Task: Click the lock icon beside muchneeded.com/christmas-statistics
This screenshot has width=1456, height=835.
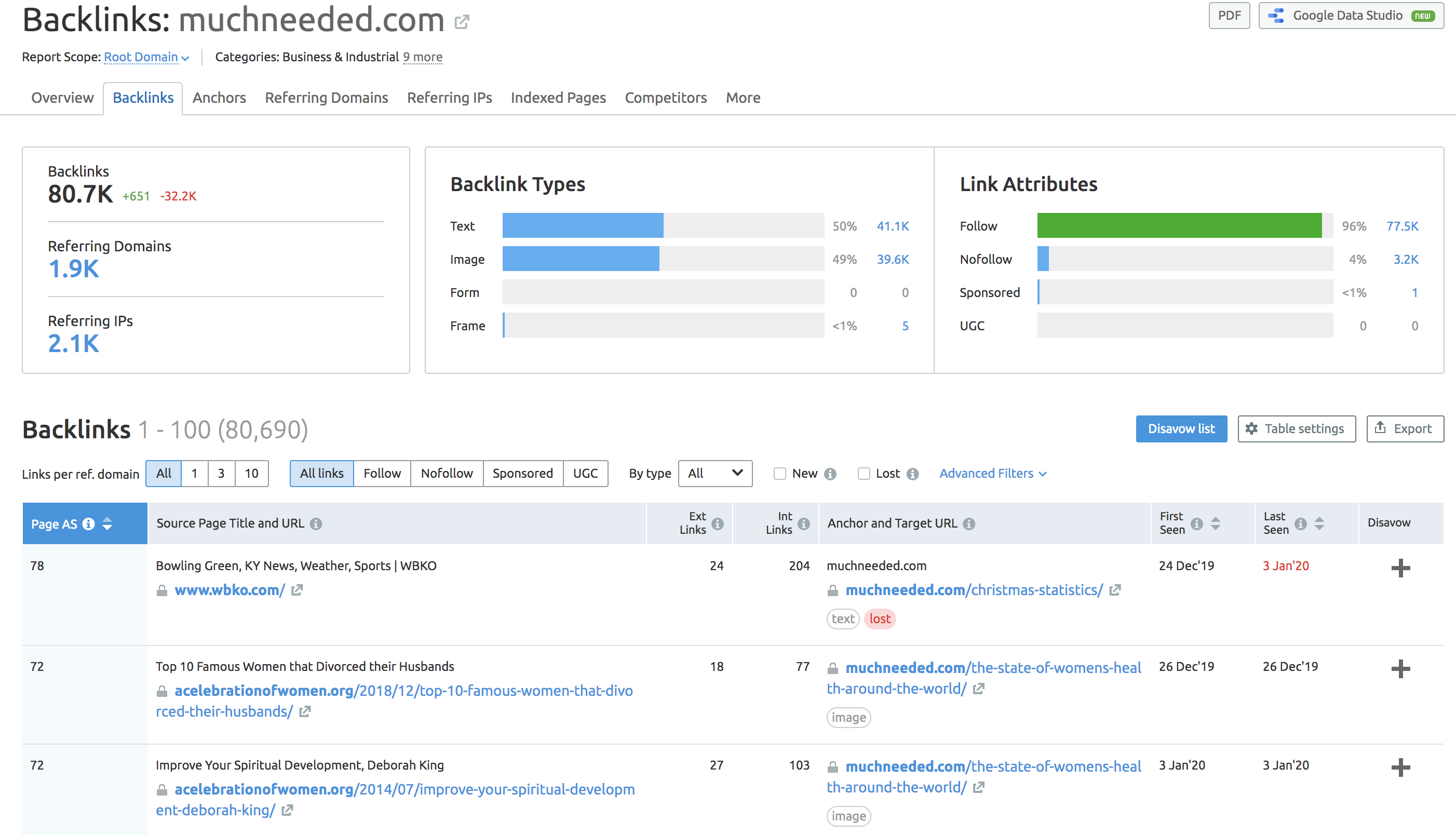Action: click(x=833, y=590)
